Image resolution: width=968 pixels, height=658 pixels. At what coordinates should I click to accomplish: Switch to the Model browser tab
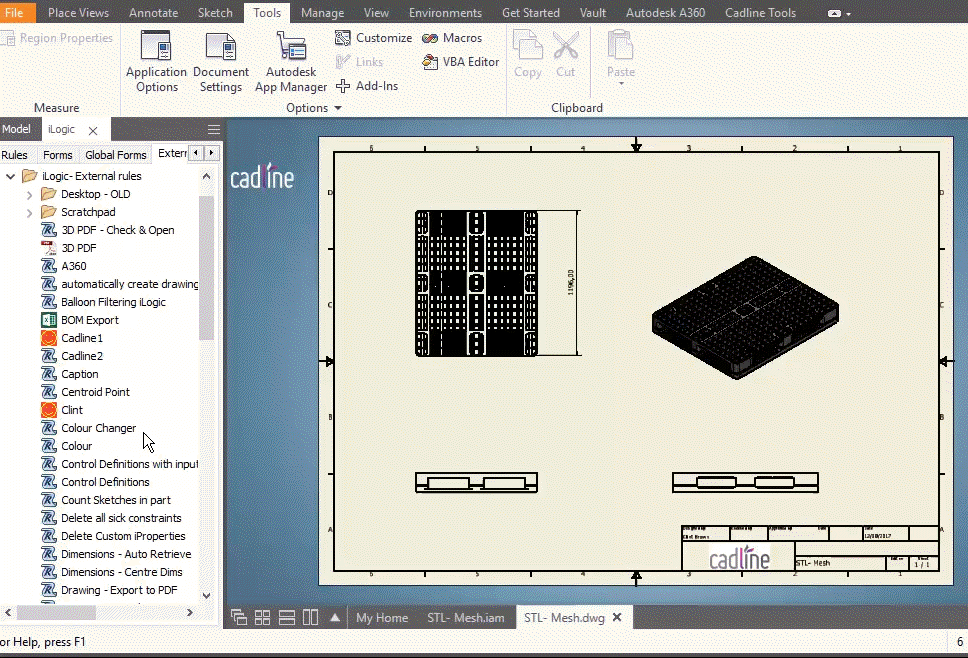[16, 129]
